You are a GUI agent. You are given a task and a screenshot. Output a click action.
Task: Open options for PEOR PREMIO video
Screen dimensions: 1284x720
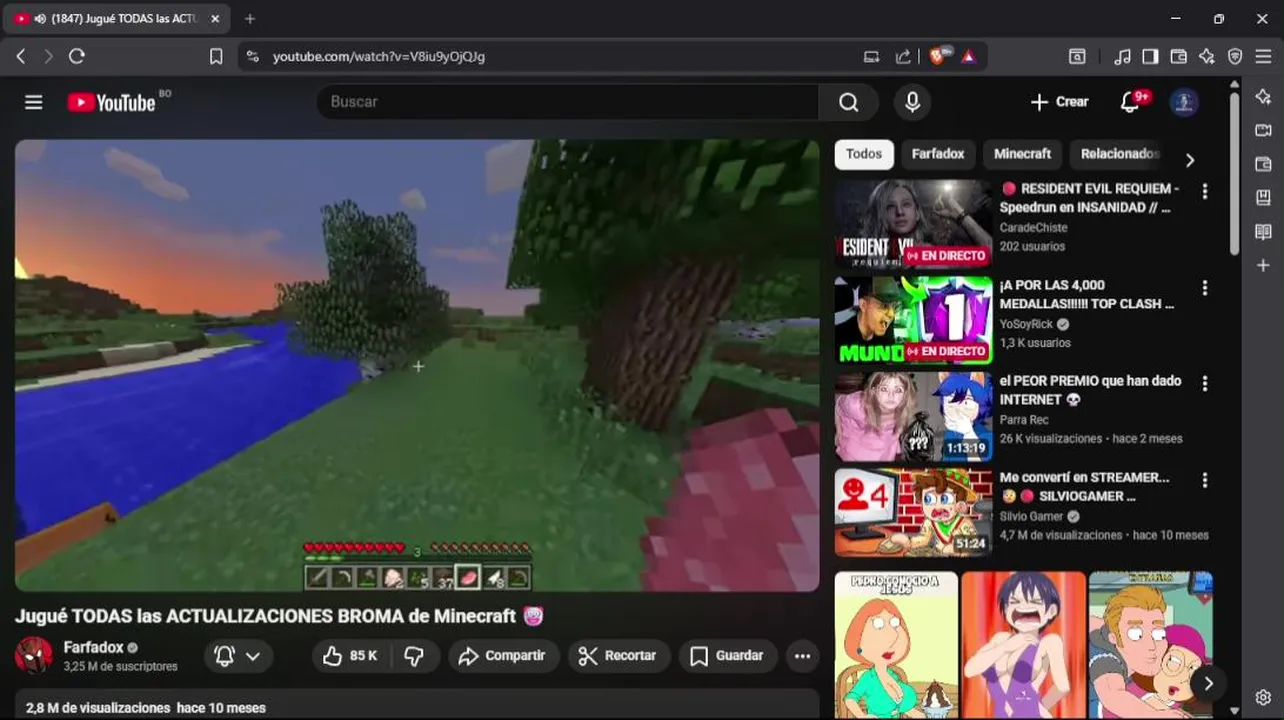1204,384
